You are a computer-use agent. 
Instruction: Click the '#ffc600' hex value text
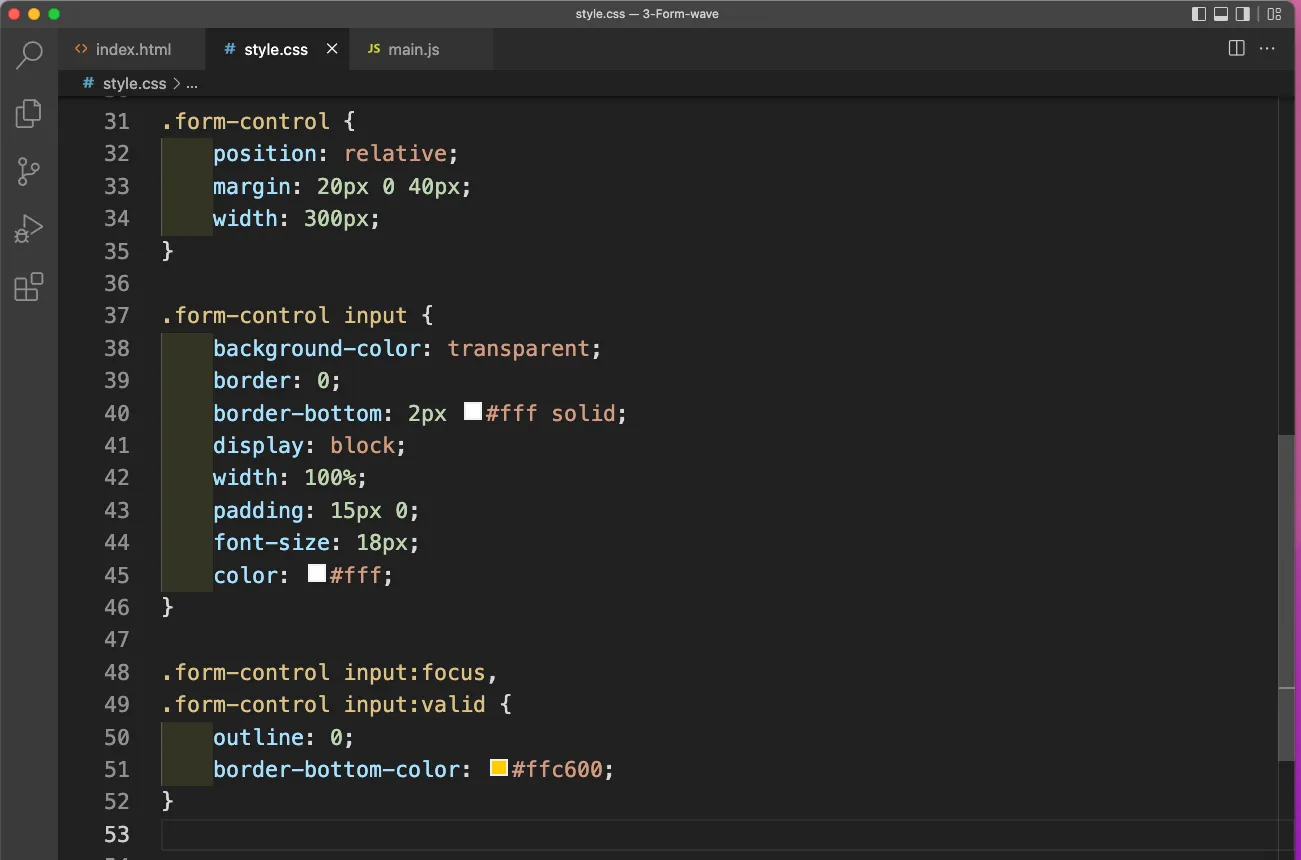tap(557, 770)
